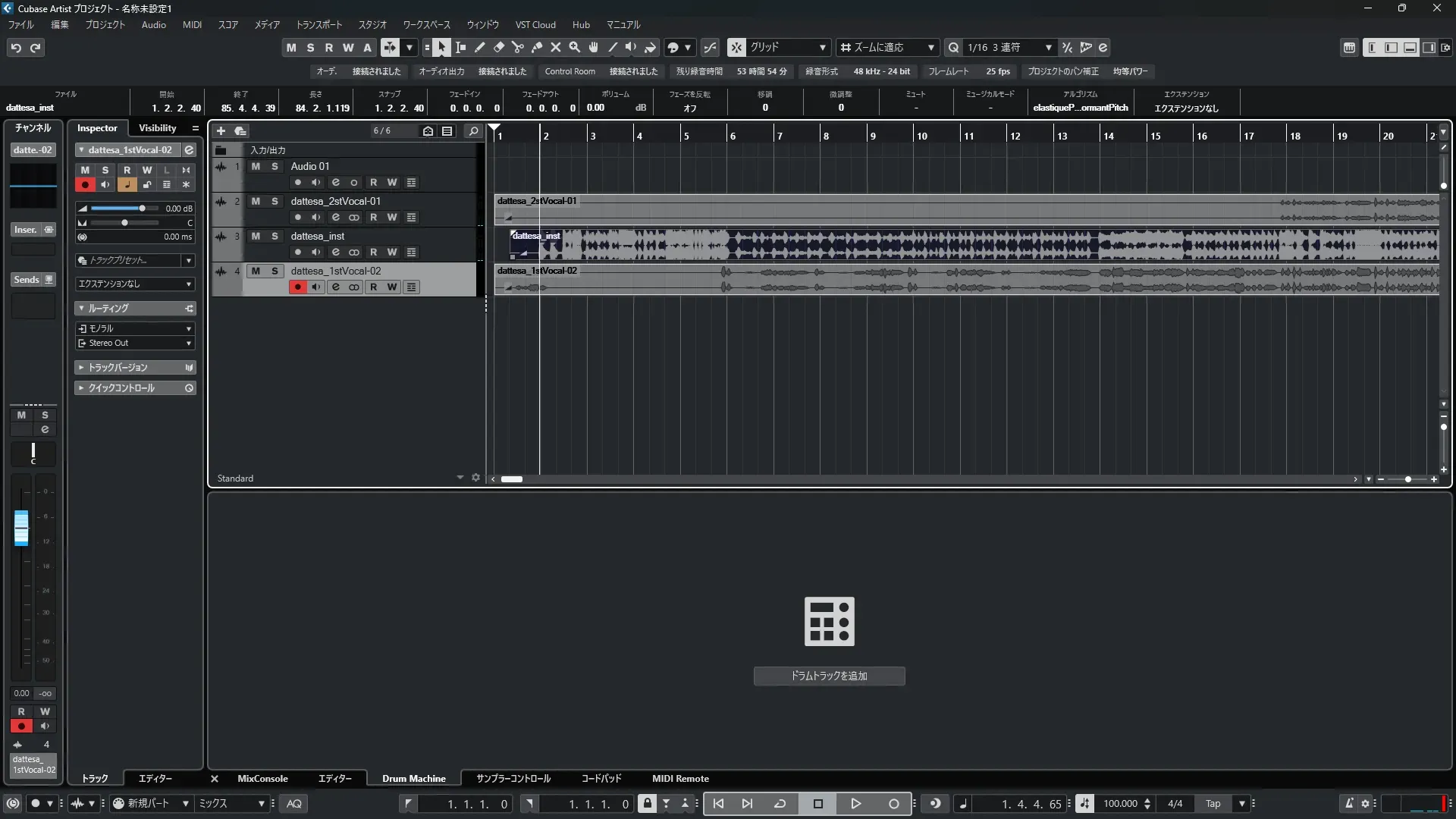This screenshot has height=819, width=1456.
Task: Select the Mute X tool
Action: pos(556,48)
